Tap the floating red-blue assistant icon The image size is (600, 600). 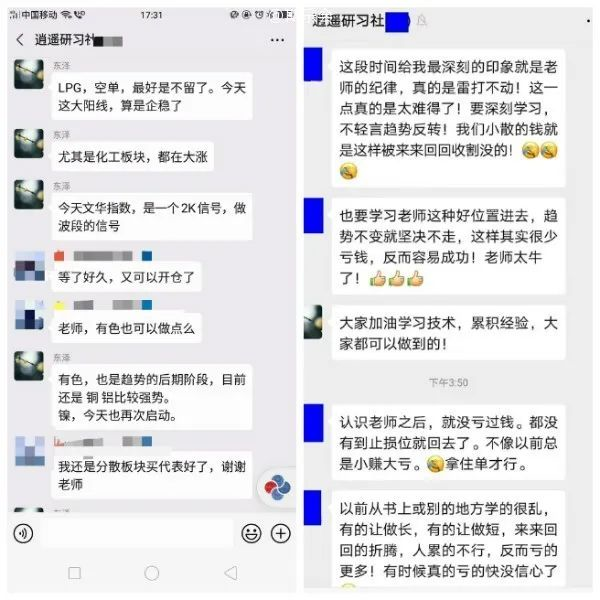coord(277,488)
